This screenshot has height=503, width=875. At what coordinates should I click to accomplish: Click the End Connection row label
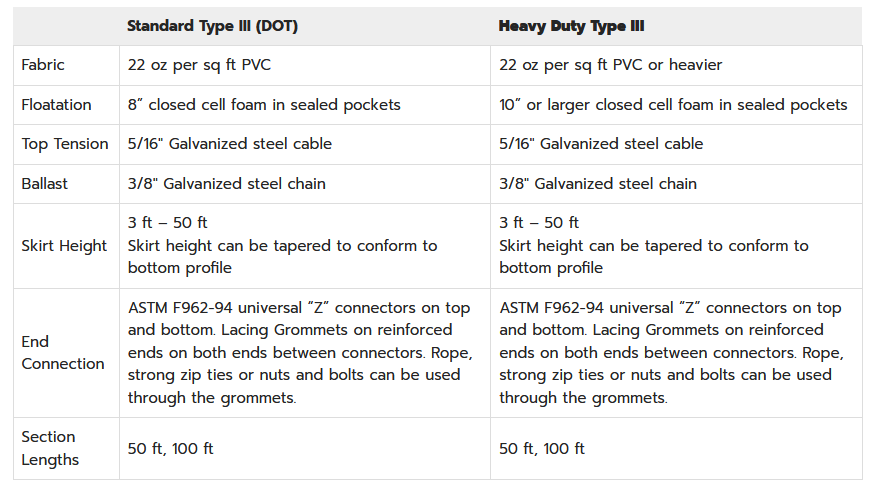click(x=63, y=353)
